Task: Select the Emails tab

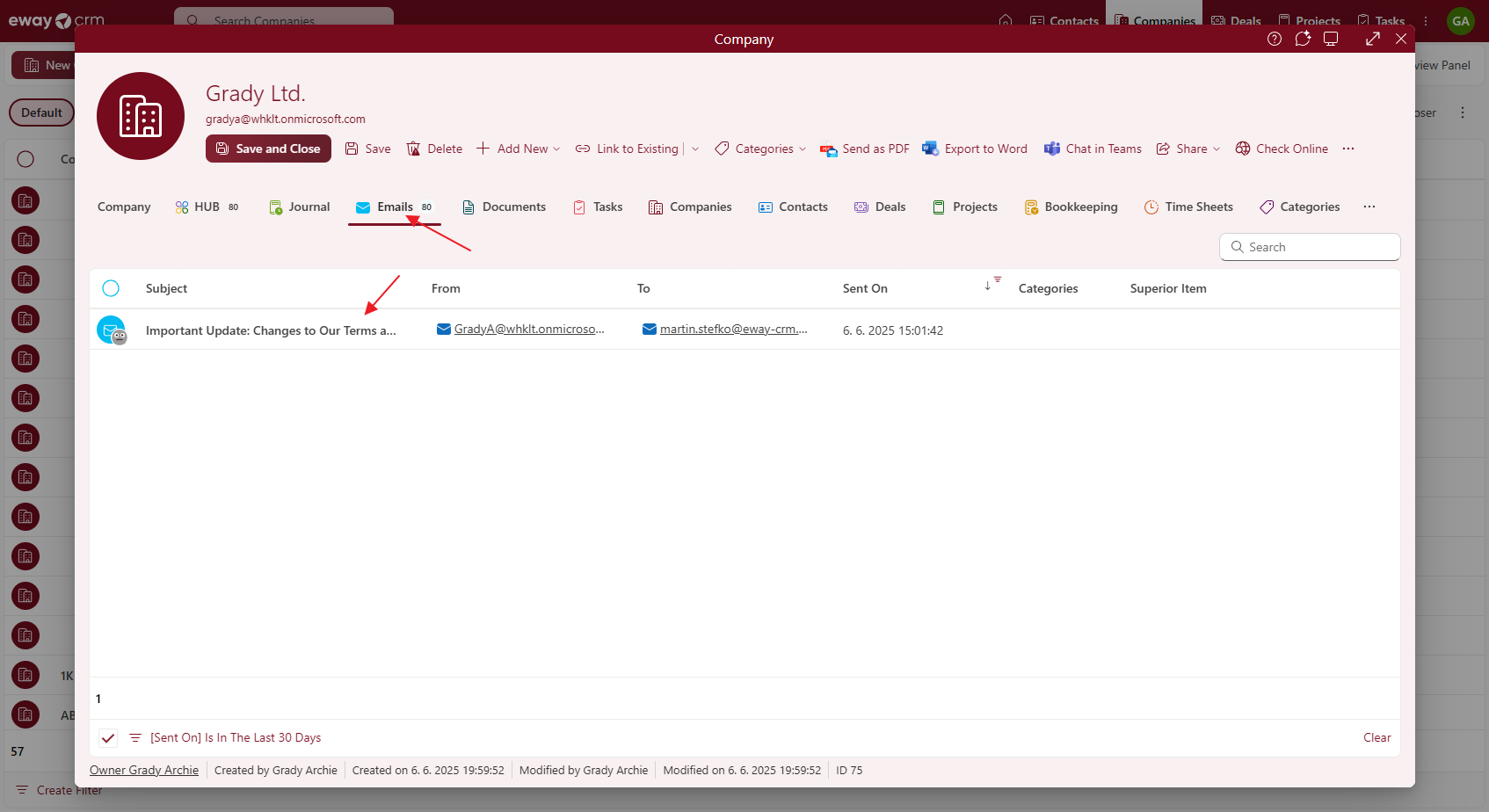Action: pyautogui.click(x=394, y=207)
